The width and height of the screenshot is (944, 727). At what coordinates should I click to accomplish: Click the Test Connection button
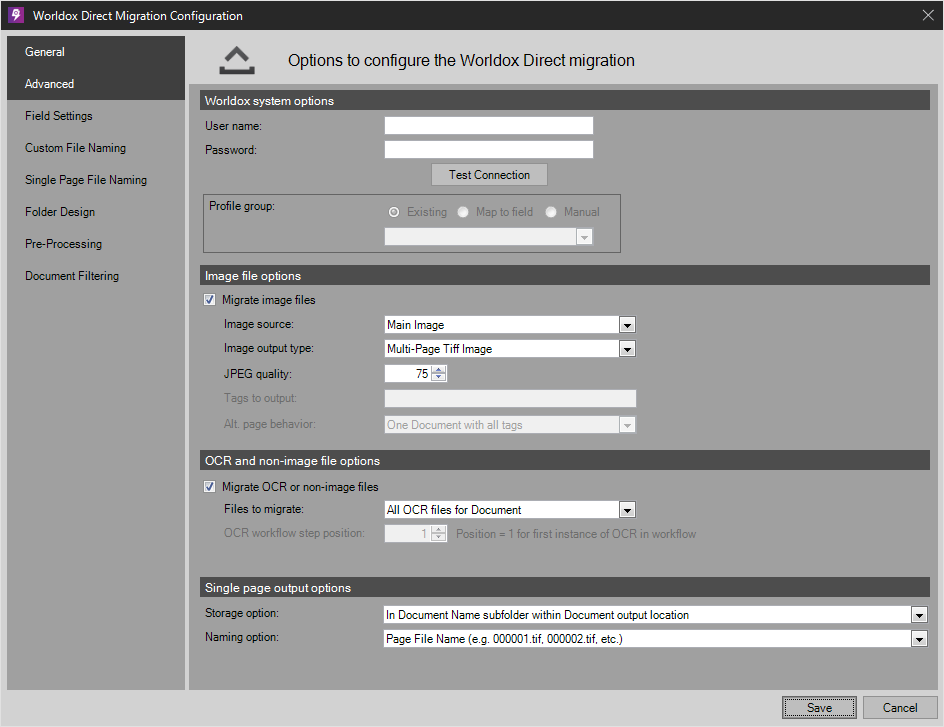(x=489, y=175)
